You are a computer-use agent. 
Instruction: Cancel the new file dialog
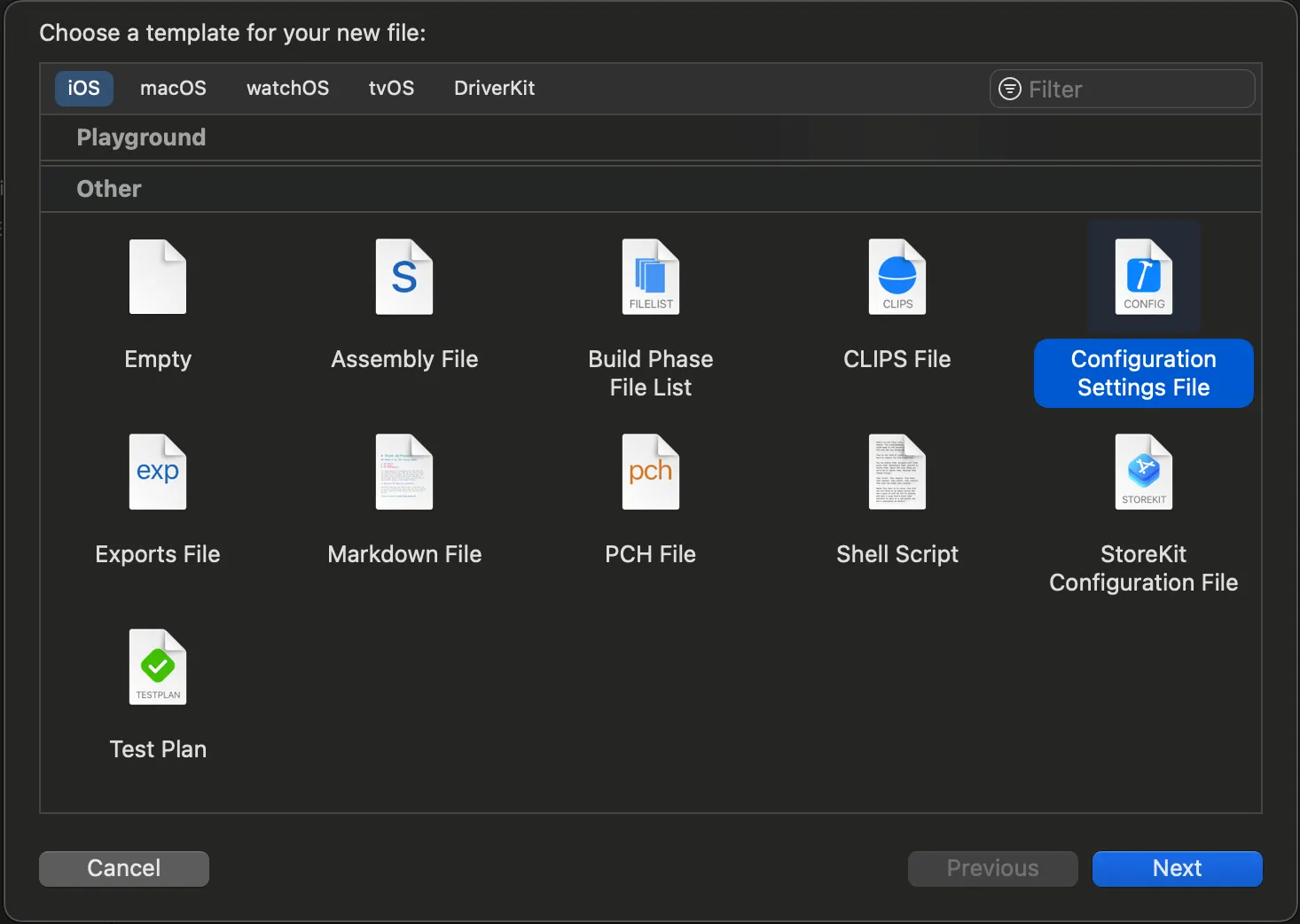pos(124,868)
